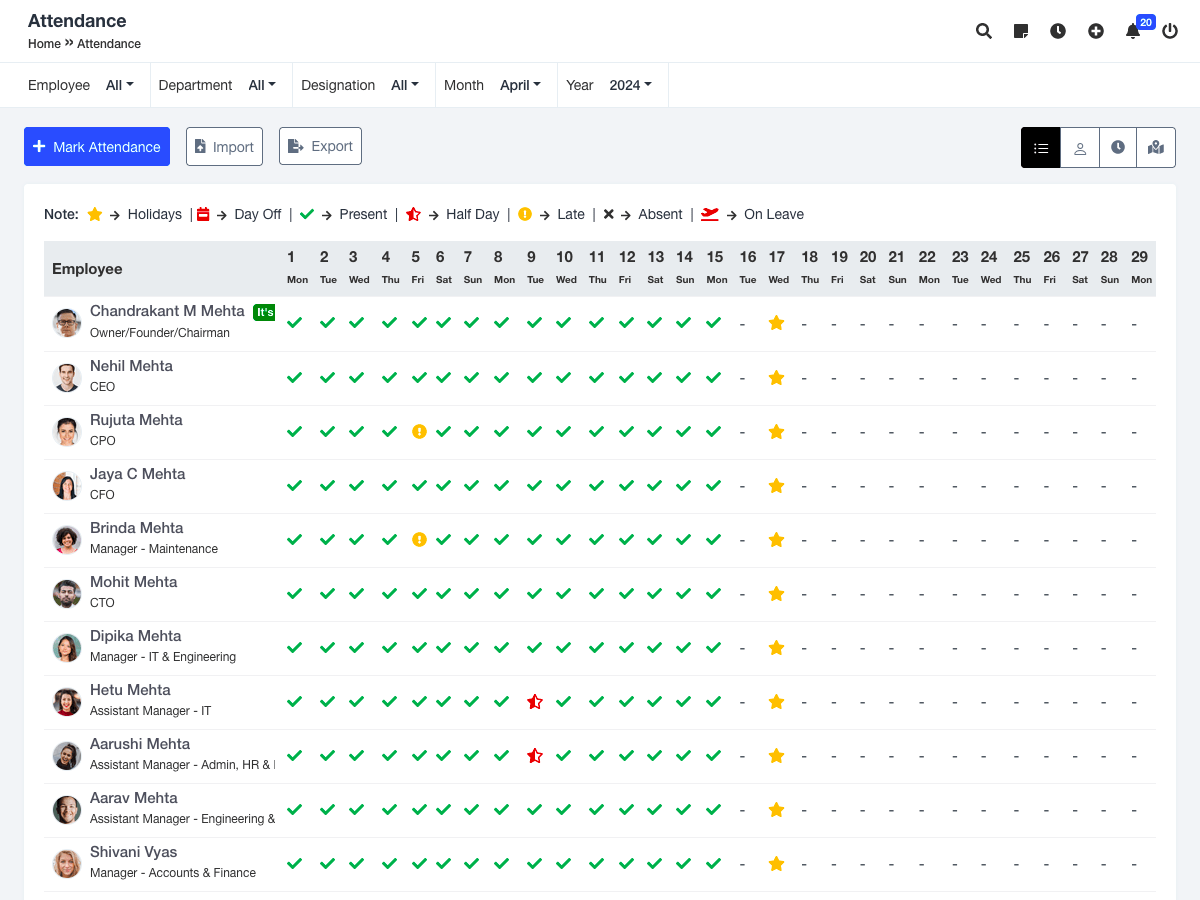
Task: Click the search magnifier icon in header
Action: pyautogui.click(x=984, y=31)
